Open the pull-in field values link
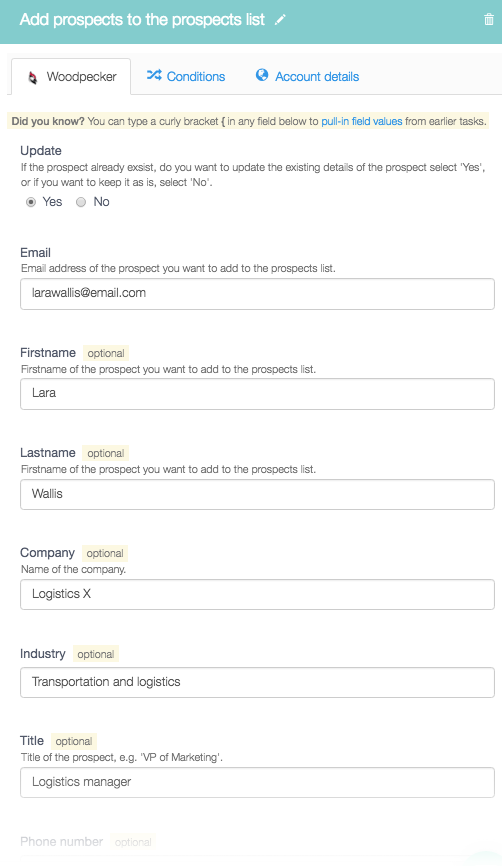 (x=362, y=121)
